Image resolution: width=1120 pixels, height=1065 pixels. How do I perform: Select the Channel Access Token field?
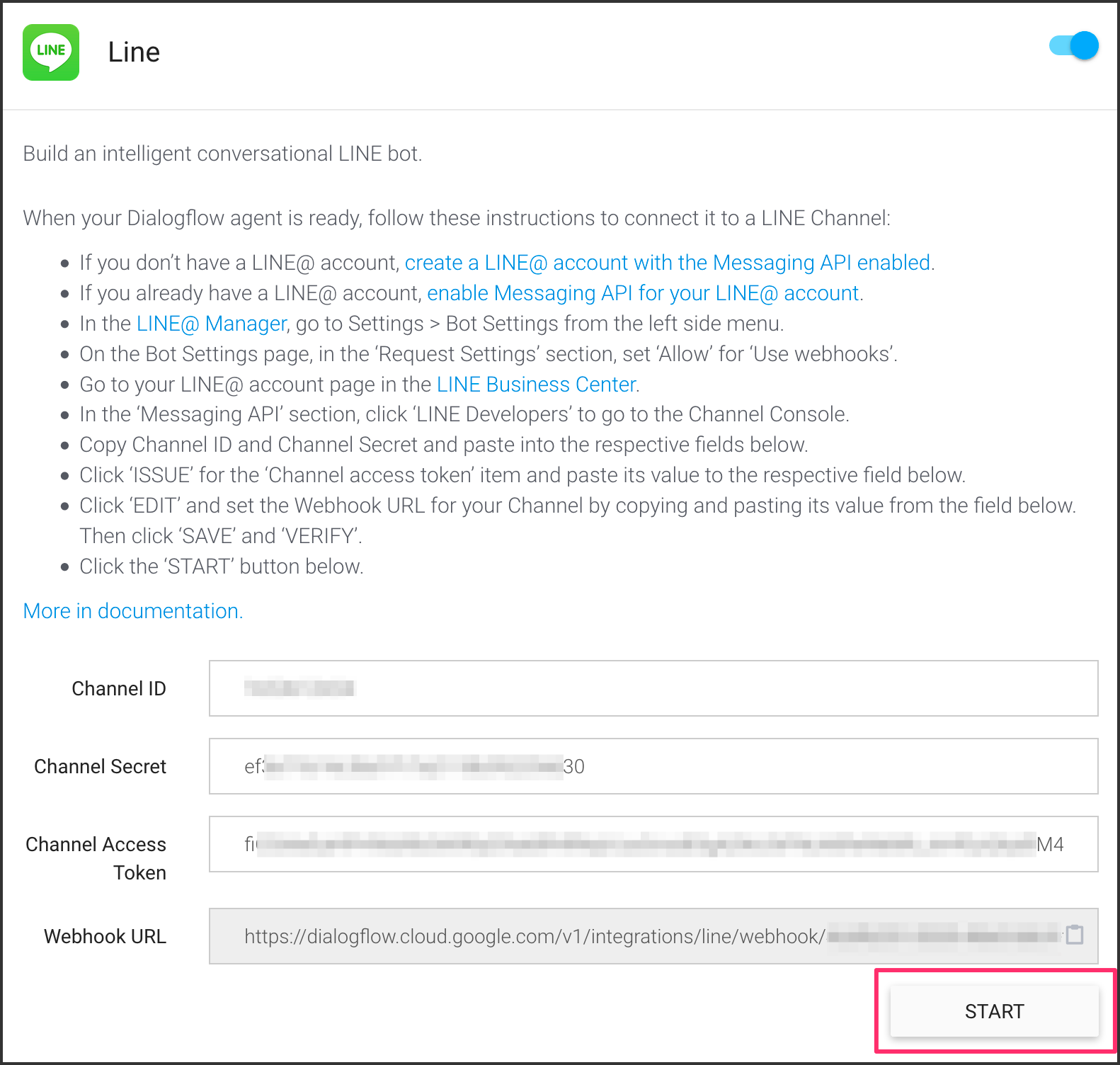pyautogui.click(x=653, y=844)
